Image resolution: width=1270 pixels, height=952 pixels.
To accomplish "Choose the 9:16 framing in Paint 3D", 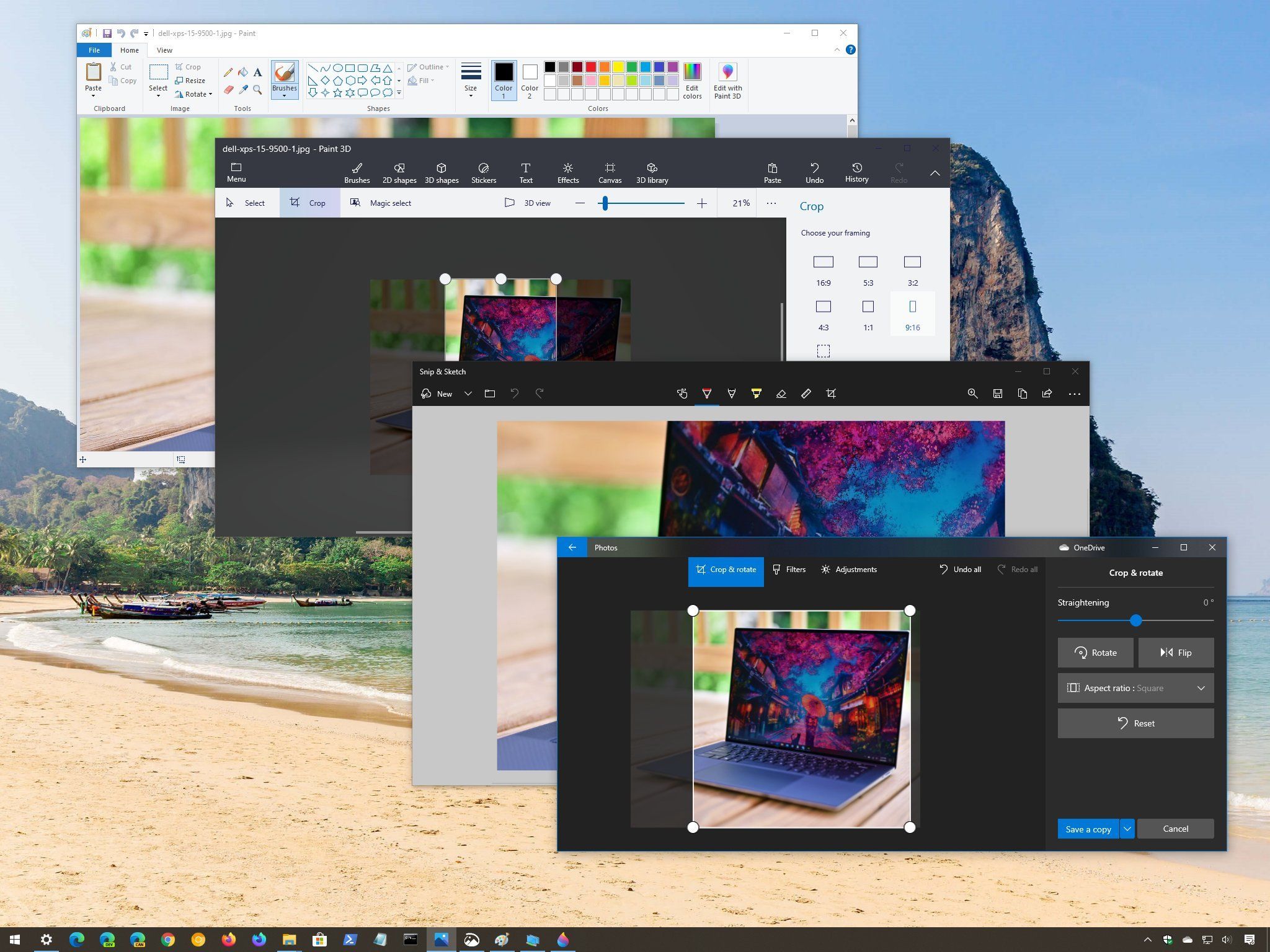I will pos(913,314).
